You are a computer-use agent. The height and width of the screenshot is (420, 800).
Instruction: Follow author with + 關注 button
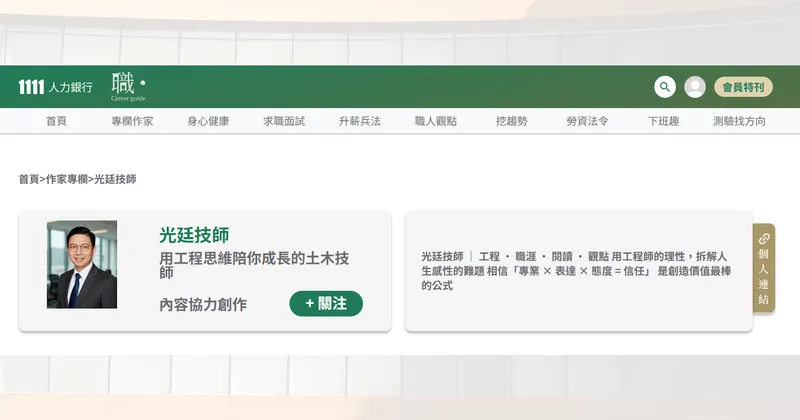click(326, 304)
